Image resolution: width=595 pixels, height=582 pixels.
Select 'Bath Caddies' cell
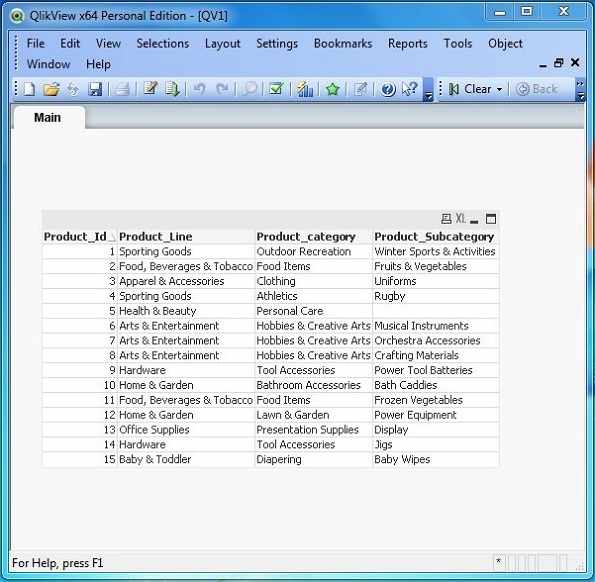point(436,385)
